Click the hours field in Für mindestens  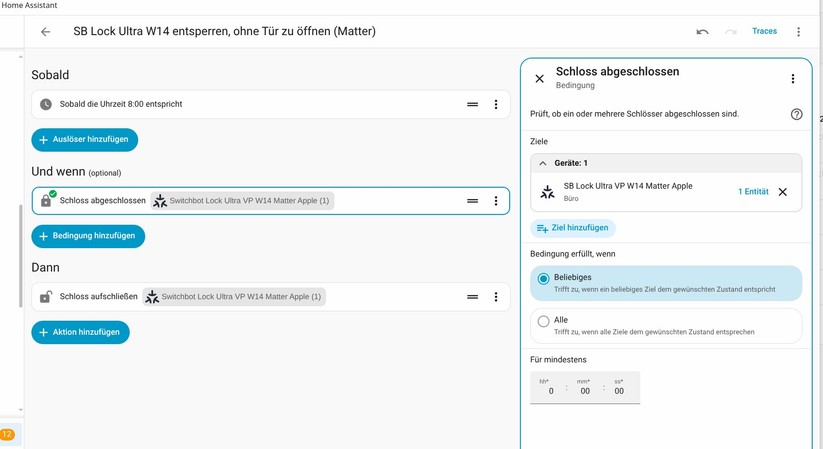[x=548, y=388]
